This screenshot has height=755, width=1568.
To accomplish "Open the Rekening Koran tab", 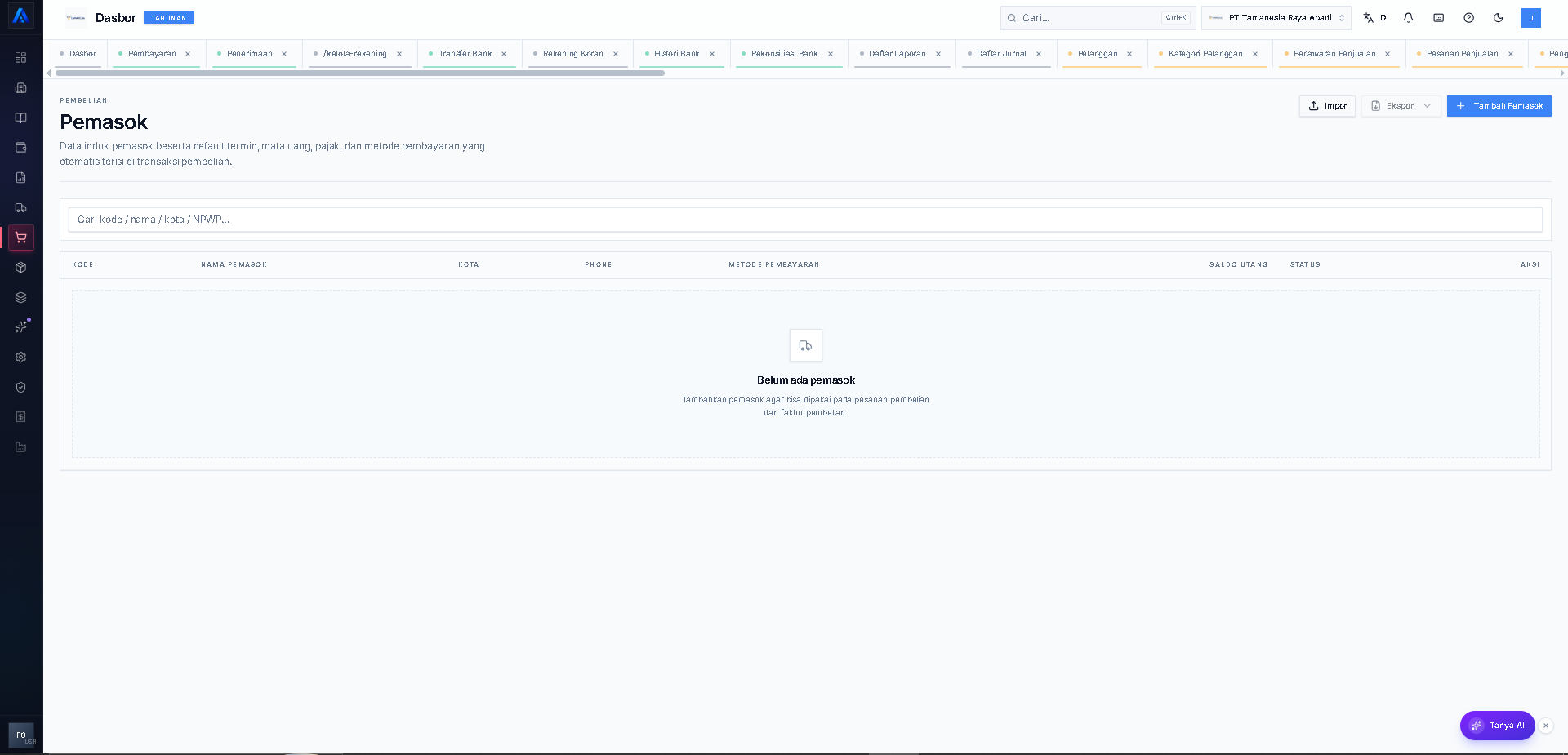I will [x=573, y=54].
